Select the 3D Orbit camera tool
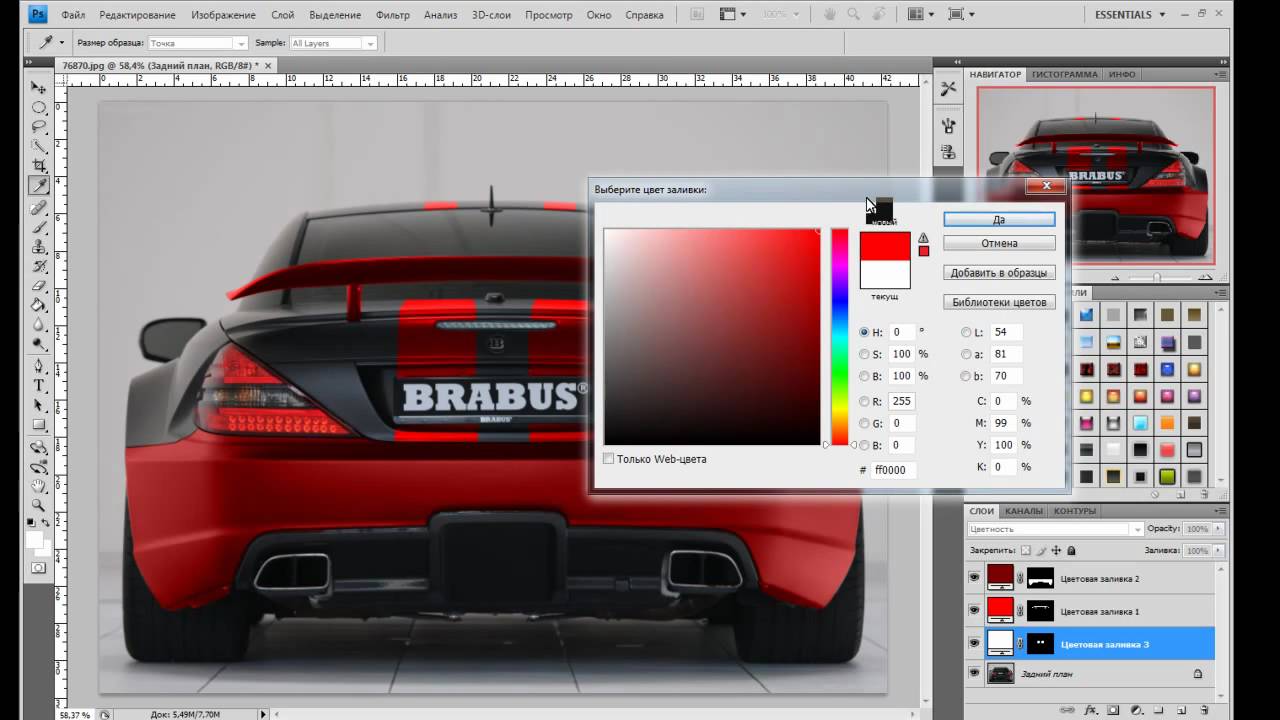This screenshot has height=720, width=1280. pyautogui.click(x=39, y=466)
